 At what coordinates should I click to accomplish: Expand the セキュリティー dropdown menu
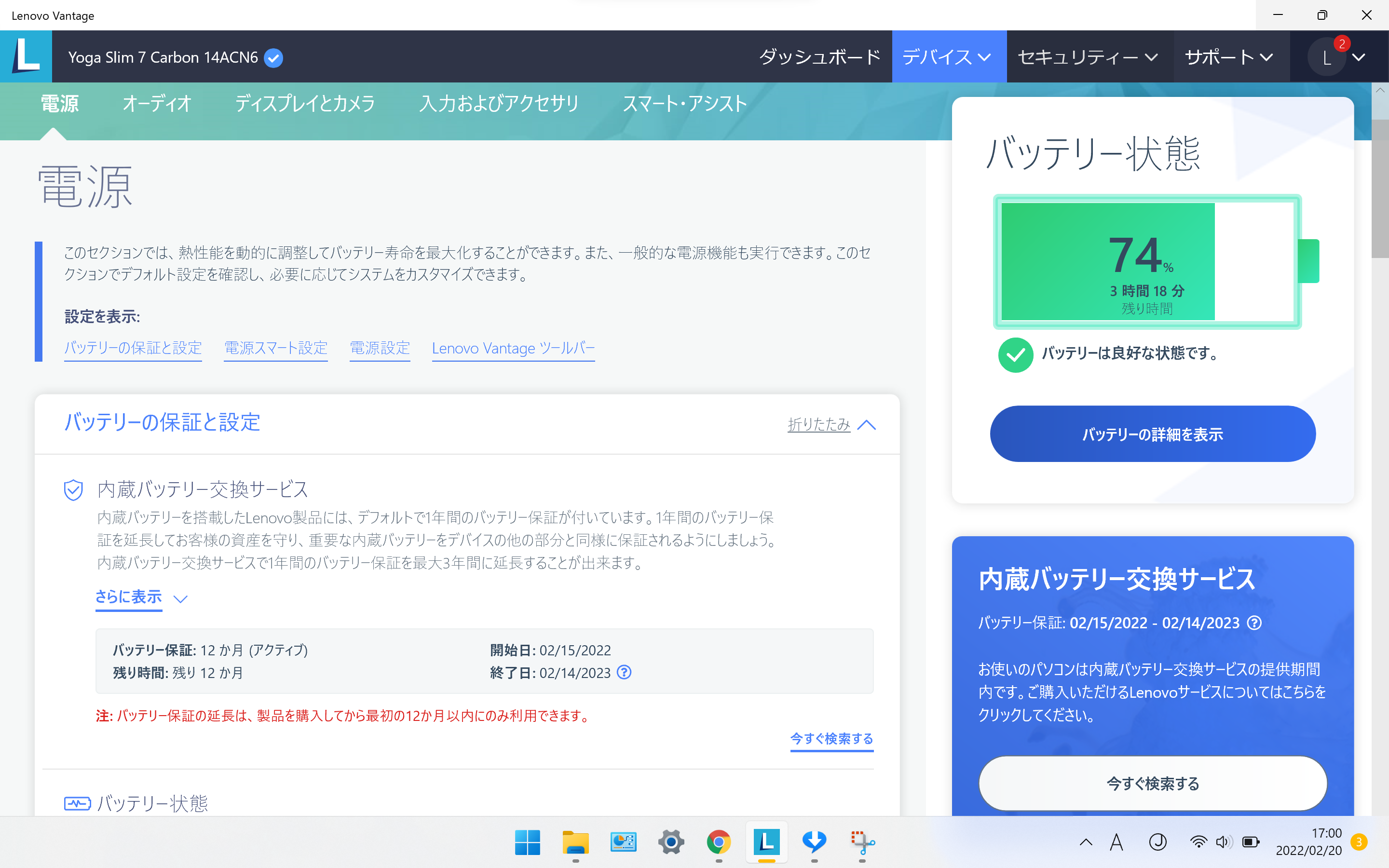point(1089,57)
